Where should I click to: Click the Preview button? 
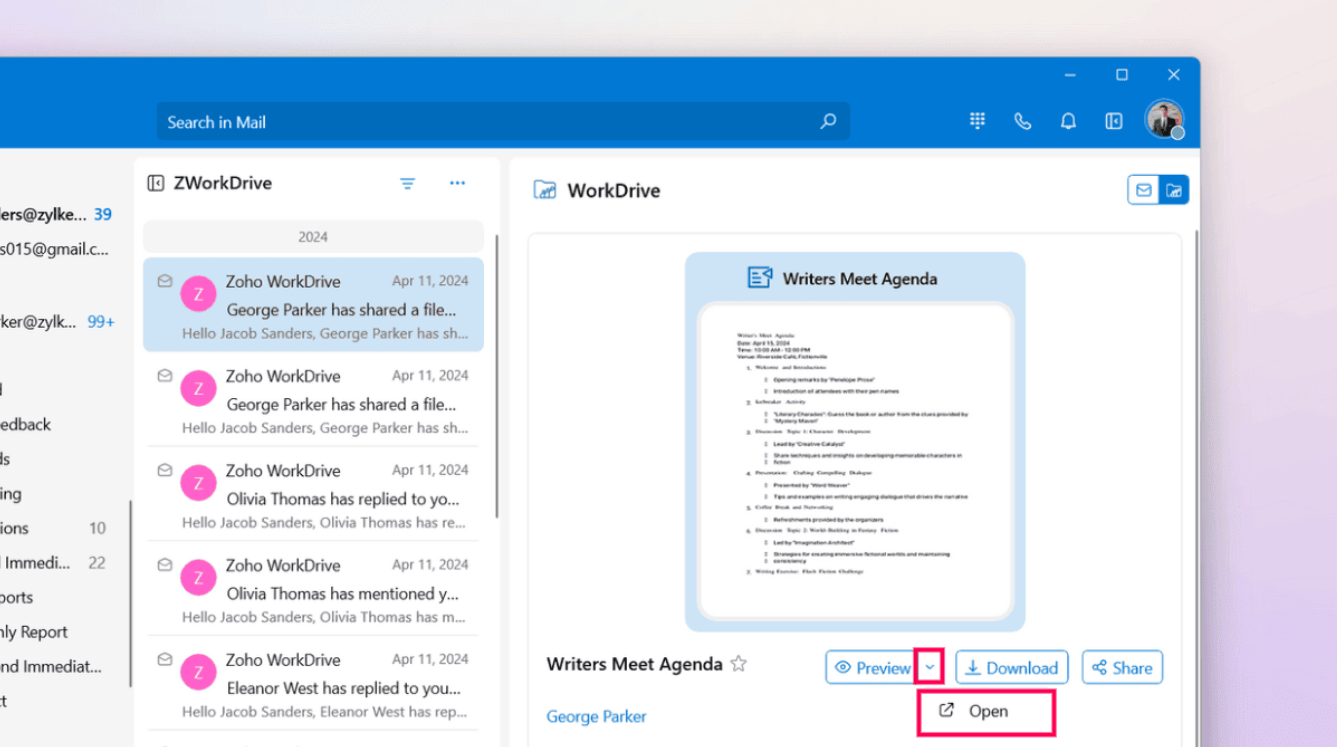coord(872,667)
